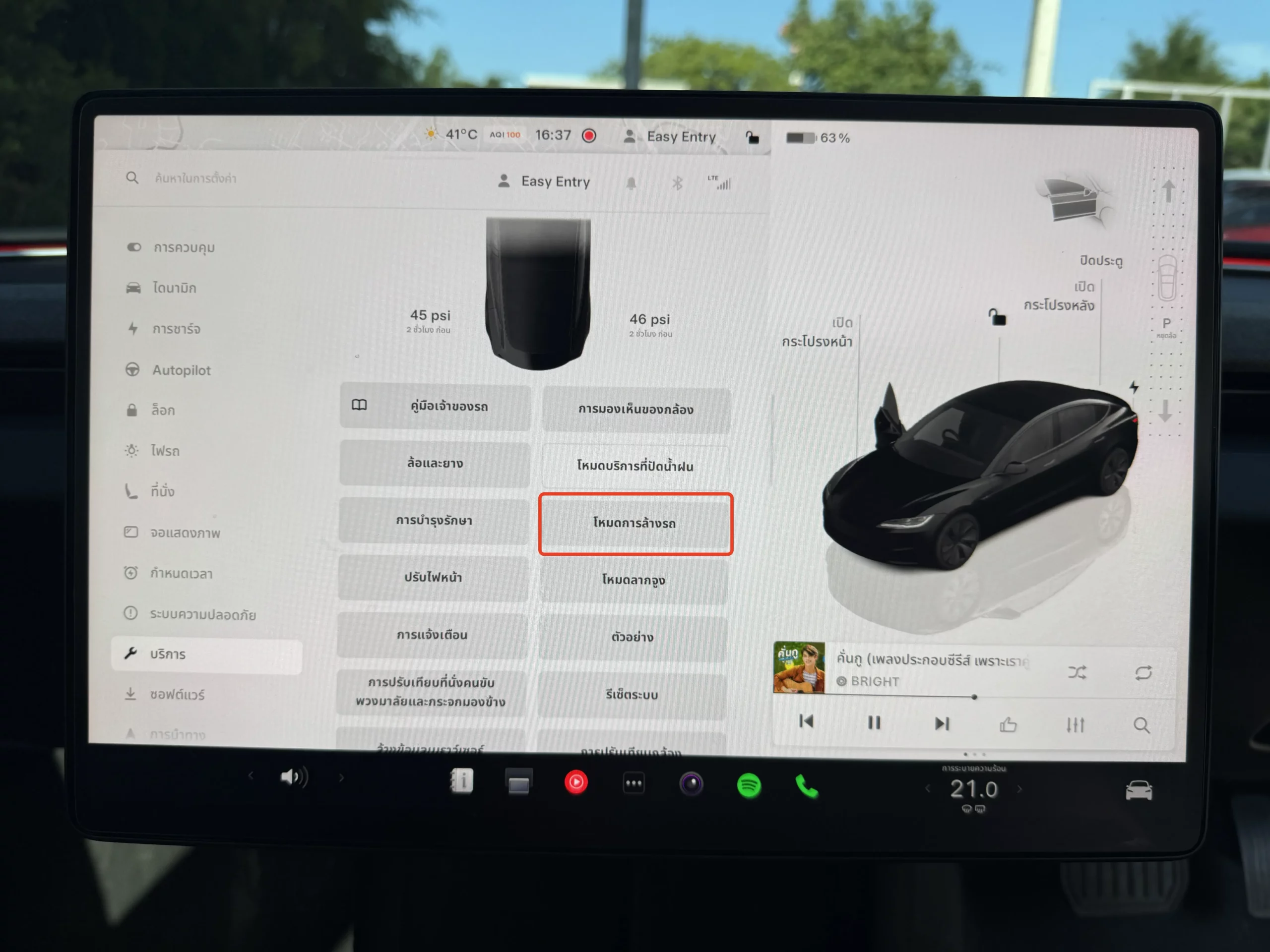Click the settings search field
Screen dimensions: 1270x952
pyautogui.click(x=196, y=178)
